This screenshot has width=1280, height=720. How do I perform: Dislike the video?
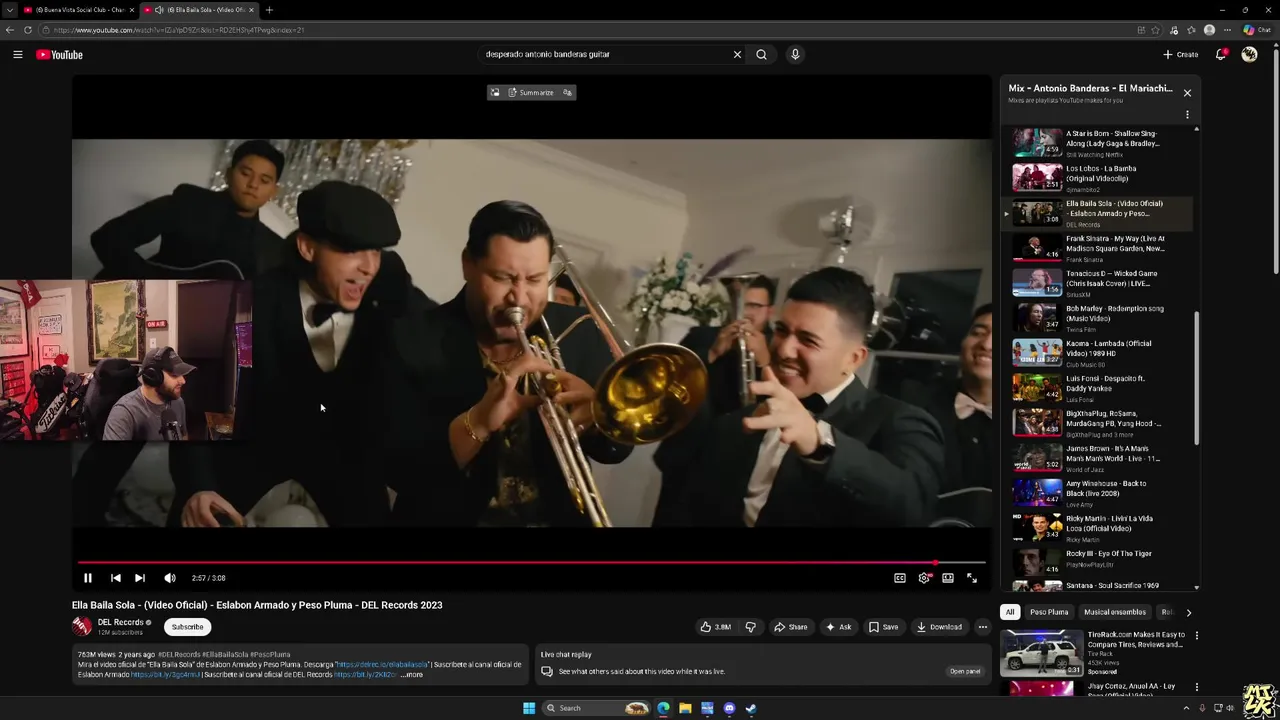coord(750,627)
